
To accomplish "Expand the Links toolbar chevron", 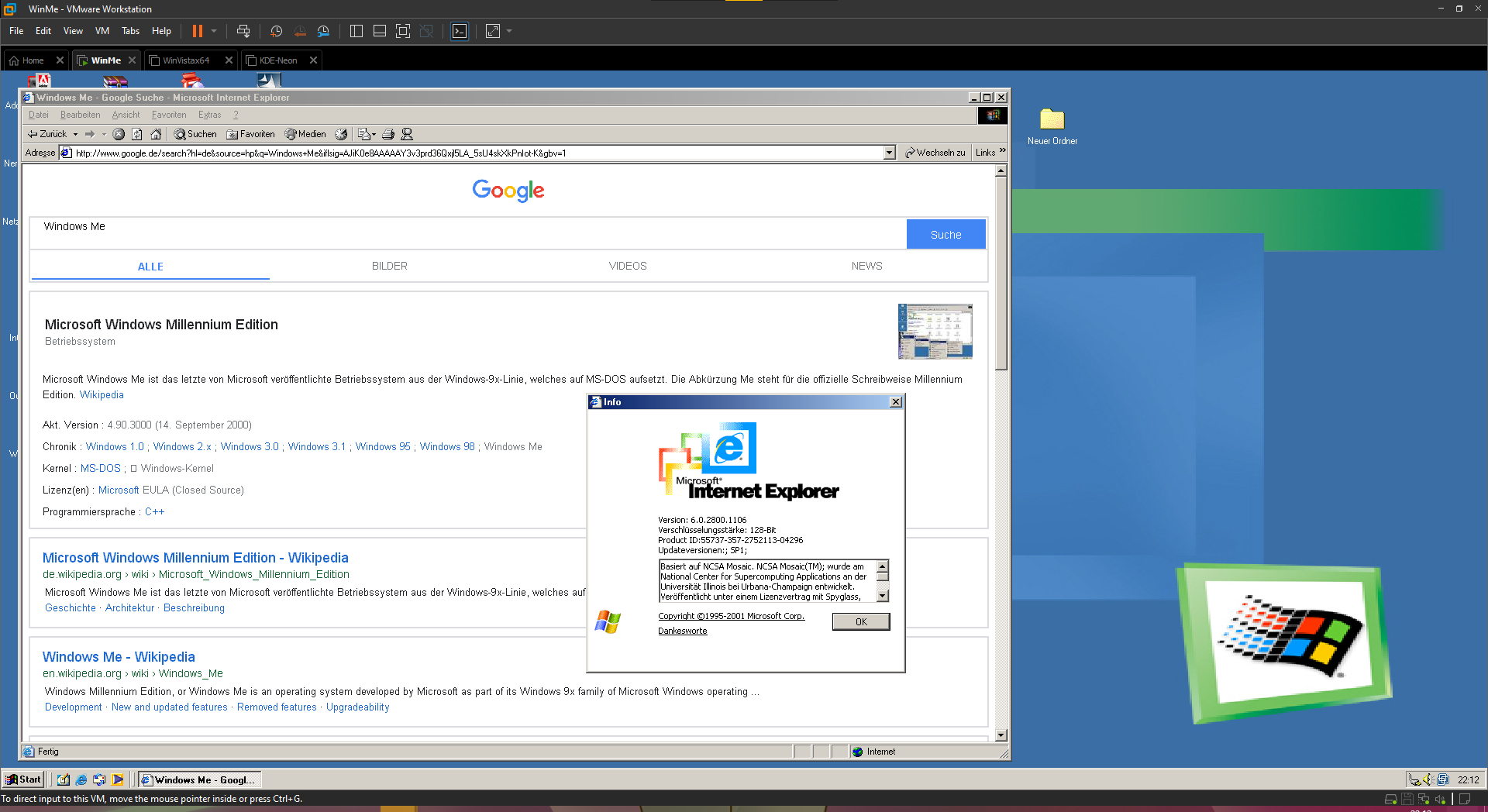I will tap(1003, 150).
